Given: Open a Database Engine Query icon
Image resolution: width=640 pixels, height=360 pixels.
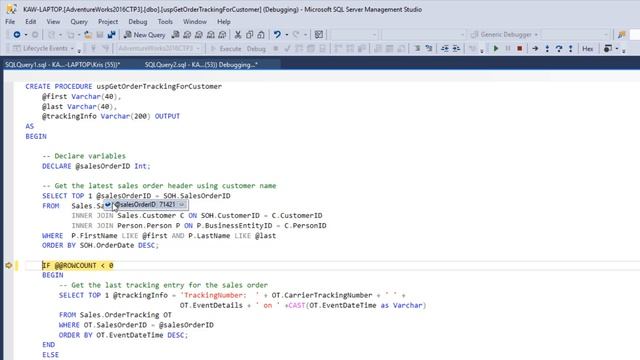Looking at the screenshot, I should pos(176,35).
